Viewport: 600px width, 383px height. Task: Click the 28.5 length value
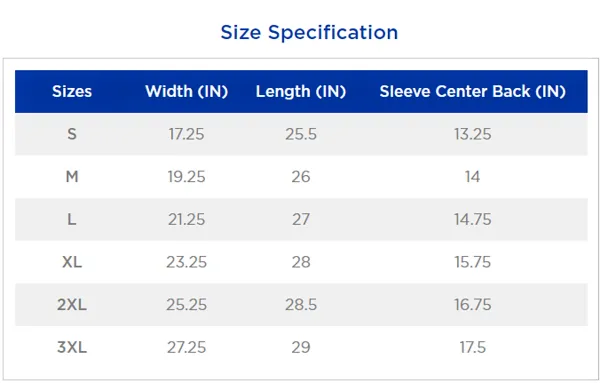pyautogui.click(x=301, y=305)
